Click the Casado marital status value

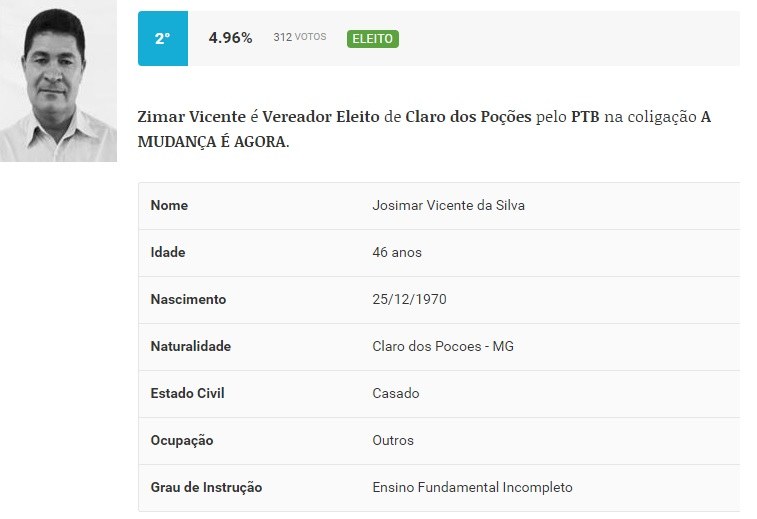[396, 394]
